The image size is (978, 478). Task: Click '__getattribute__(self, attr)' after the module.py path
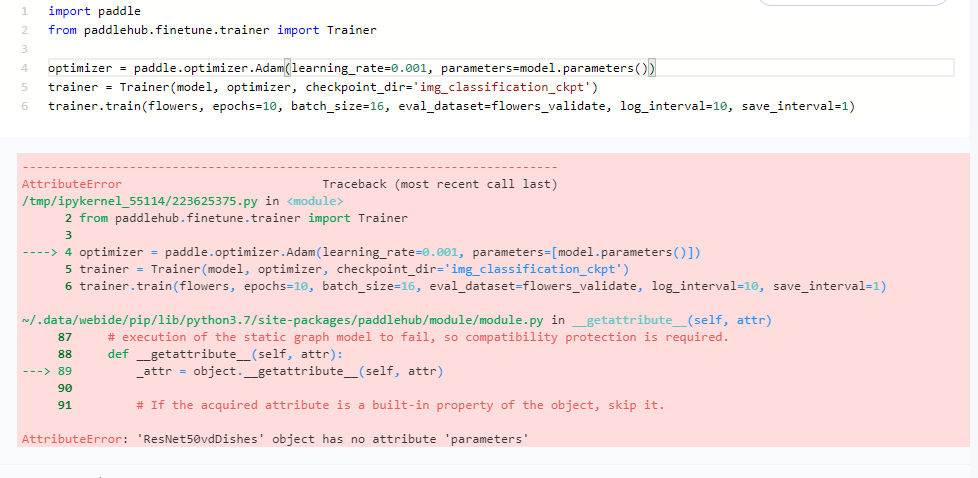pyautogui.click(x=671, y=320)
